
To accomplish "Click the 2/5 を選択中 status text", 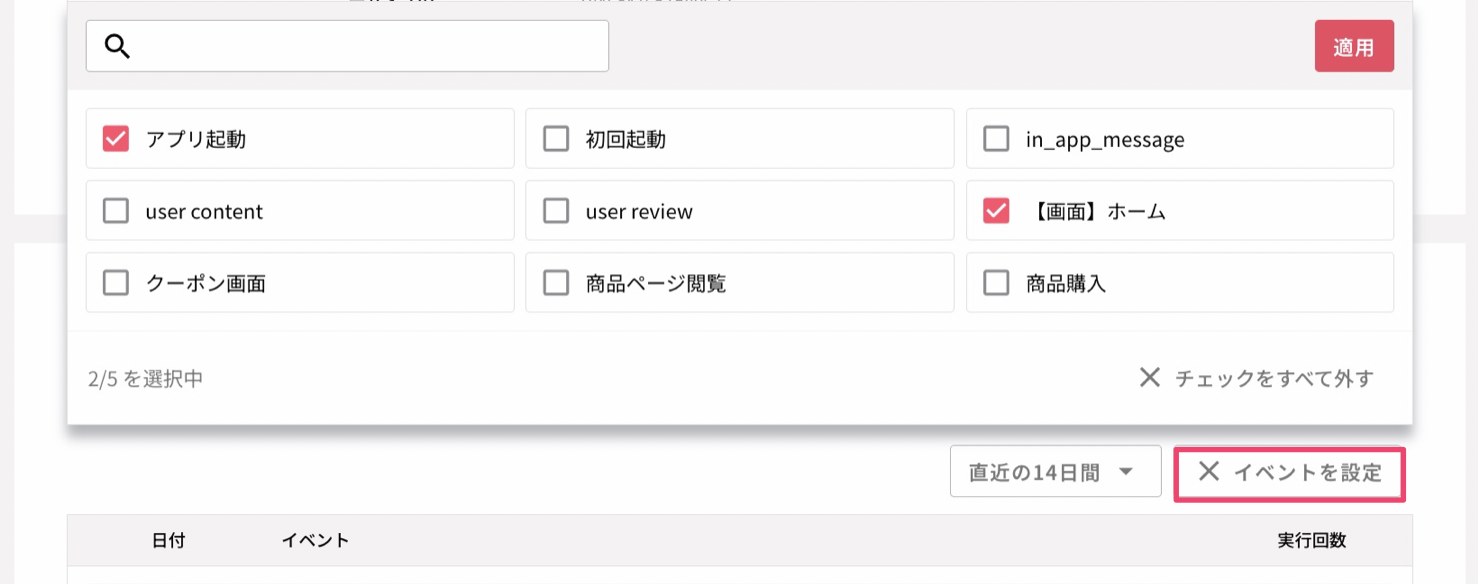I will [146, 379].
